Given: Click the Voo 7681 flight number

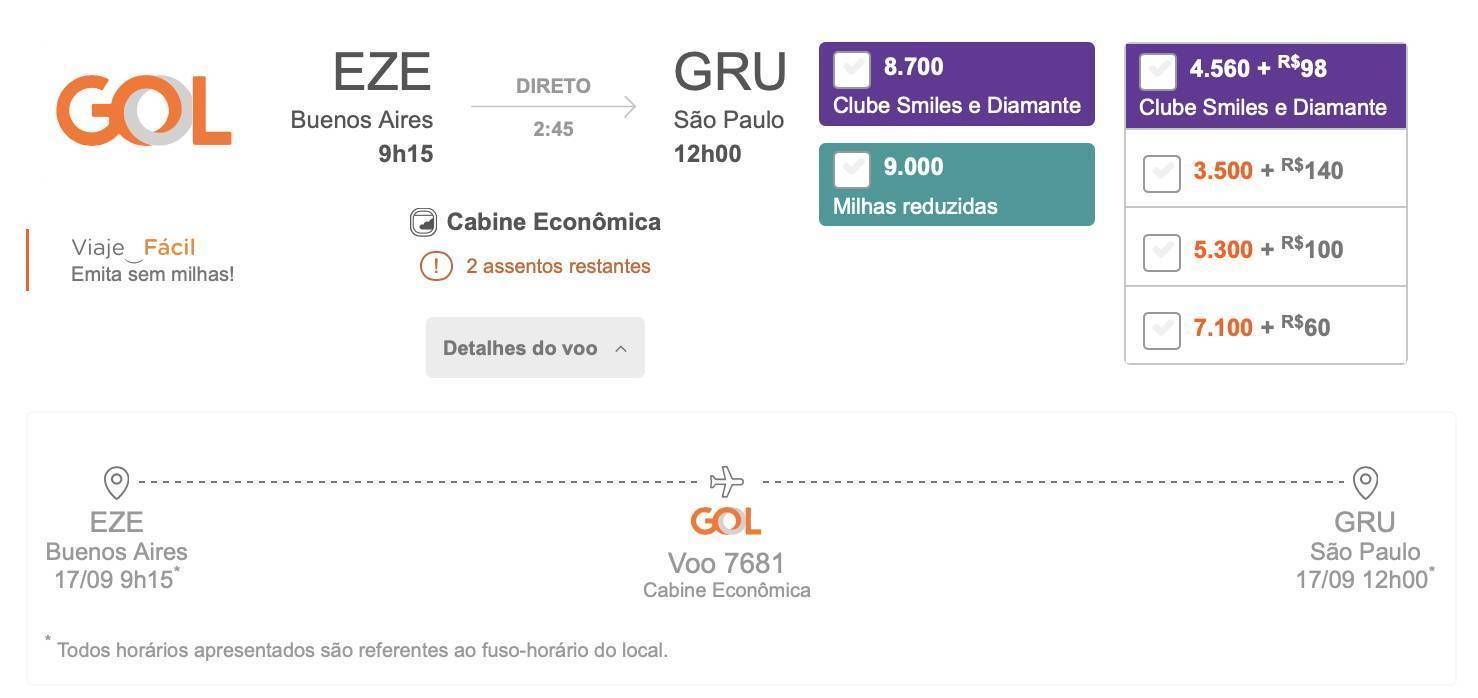Looking at the screenshot, I should [726, 563].
